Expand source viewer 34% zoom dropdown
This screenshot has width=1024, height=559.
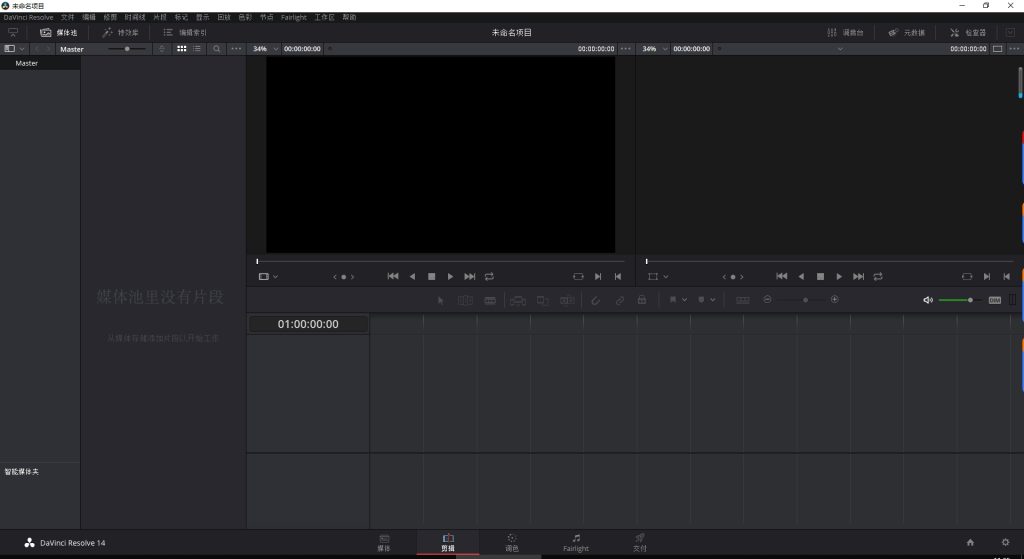point(265,48)
